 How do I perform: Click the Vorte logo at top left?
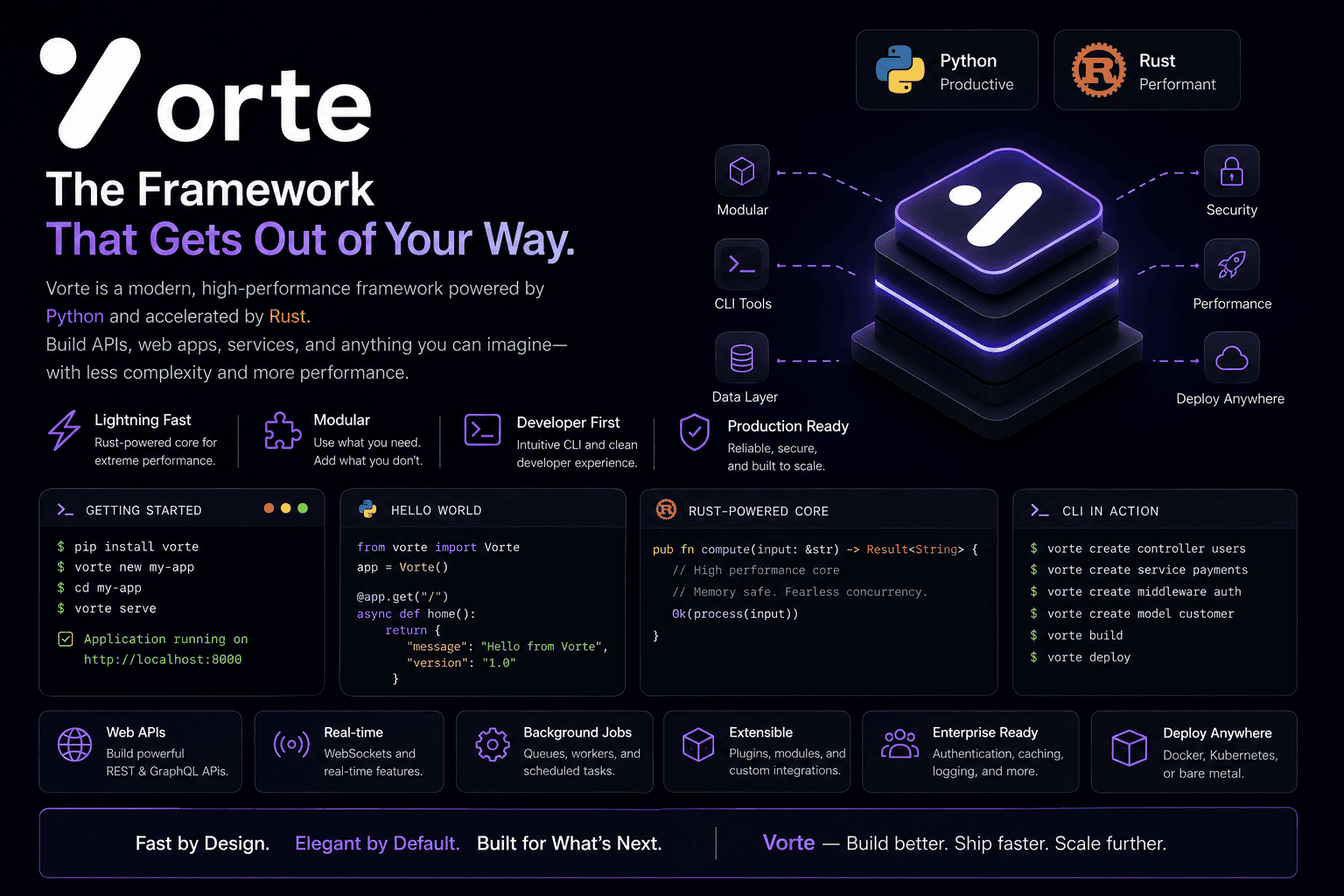(x=206, y=92)
